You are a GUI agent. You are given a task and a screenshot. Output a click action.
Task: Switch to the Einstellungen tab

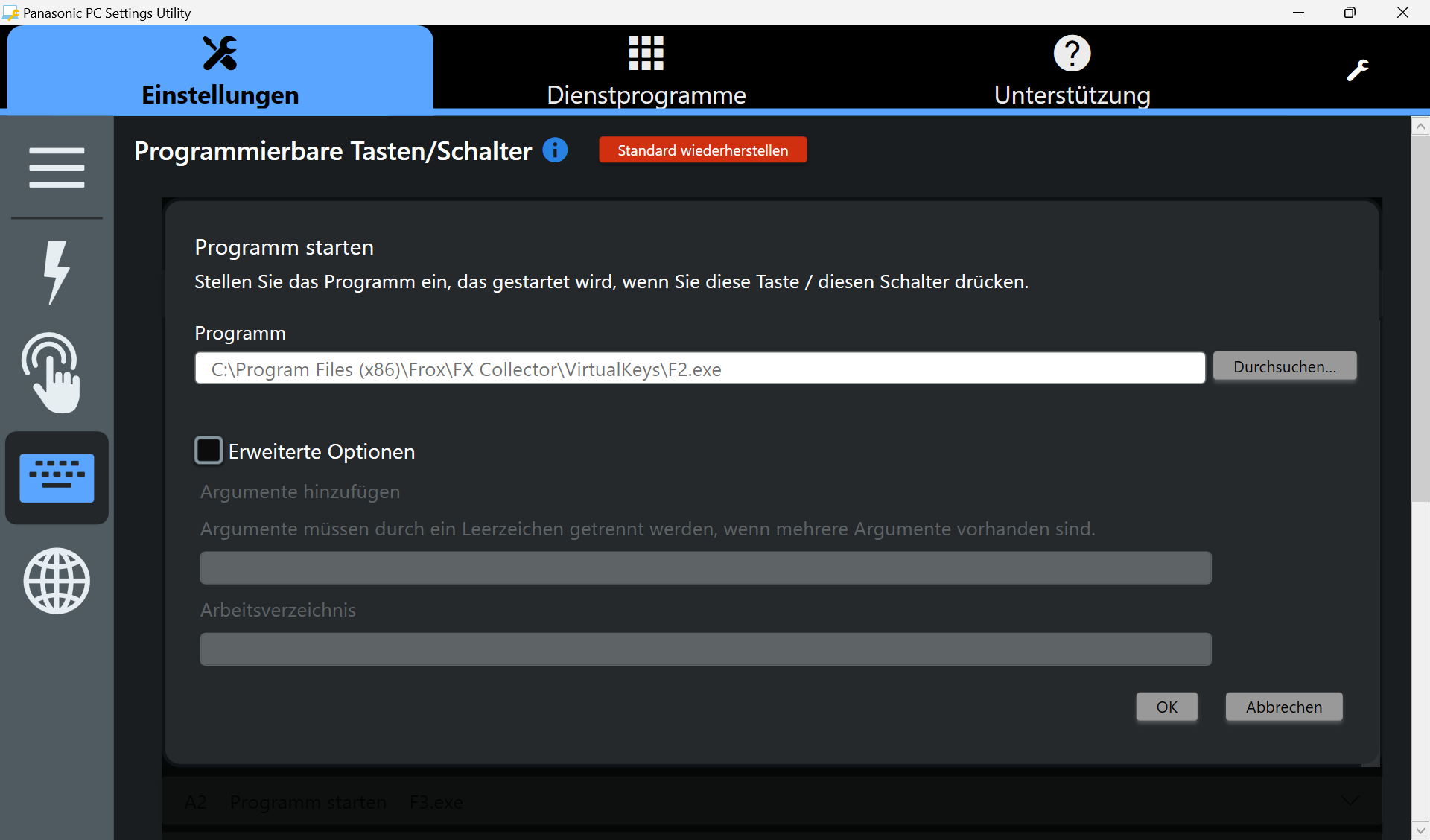[220, 70]
